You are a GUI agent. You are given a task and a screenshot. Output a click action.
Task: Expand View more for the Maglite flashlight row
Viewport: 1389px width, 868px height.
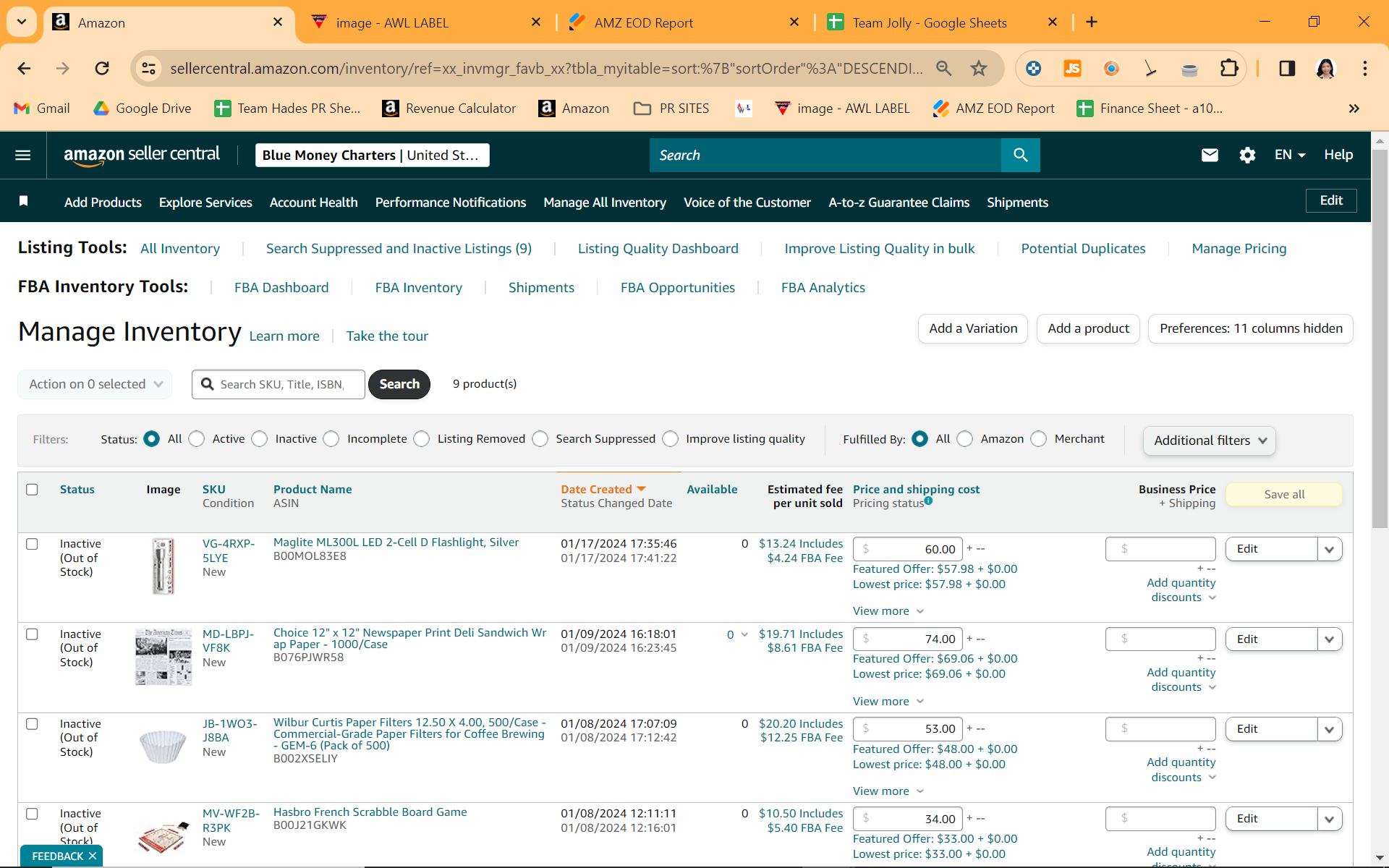(x=888, y=611)
